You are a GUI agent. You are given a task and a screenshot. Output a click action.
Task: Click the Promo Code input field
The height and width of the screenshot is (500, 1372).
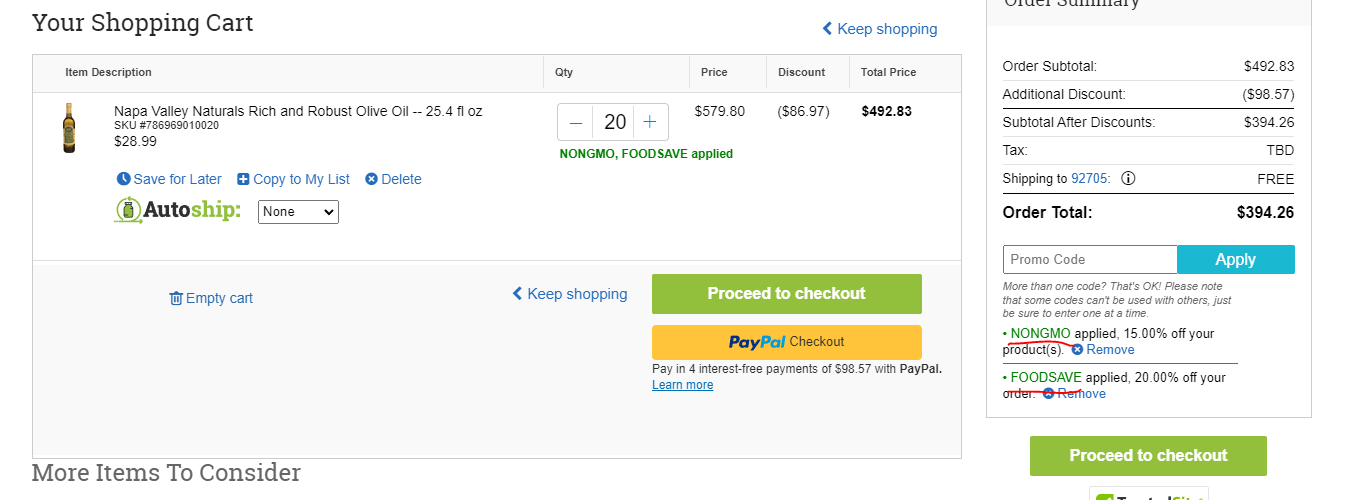click(x=1090, y=259)
